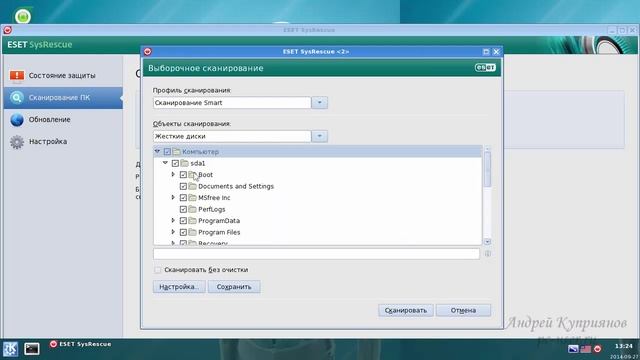Click ESET SysRescue taskbar entry
This screenshot has height=360, width=640.
(80, 344)
